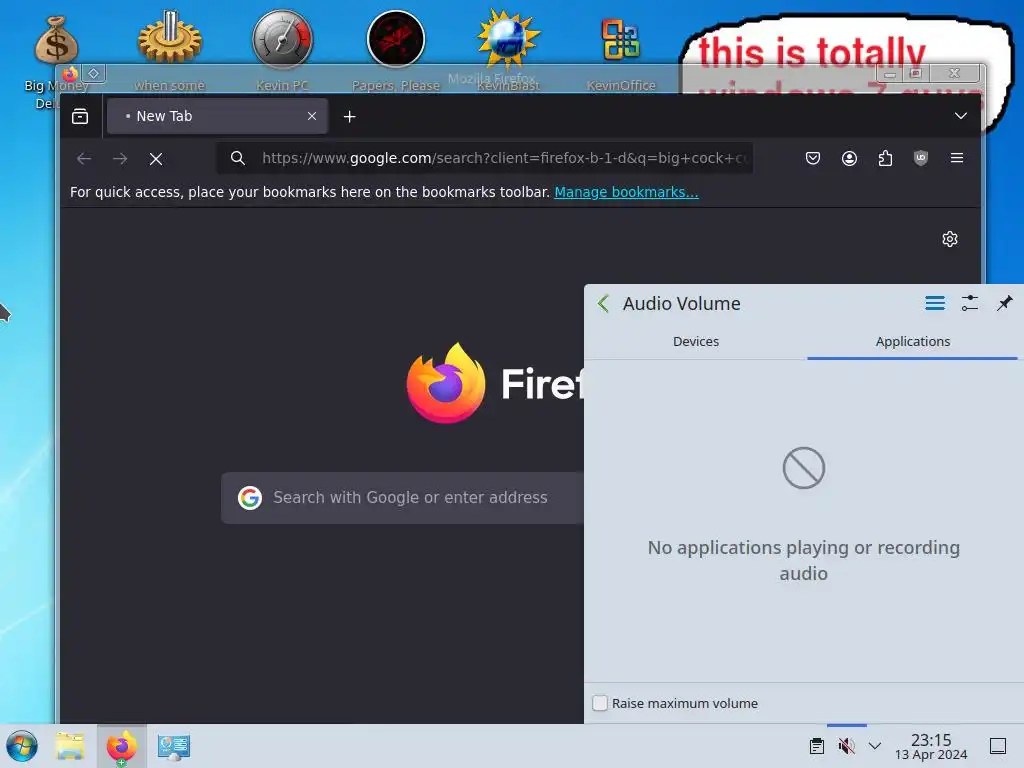The width and height of the screenshot is (1024, 768).
Task: Open the uBlock Origin shield icon
Action: (x=921, y=158)
